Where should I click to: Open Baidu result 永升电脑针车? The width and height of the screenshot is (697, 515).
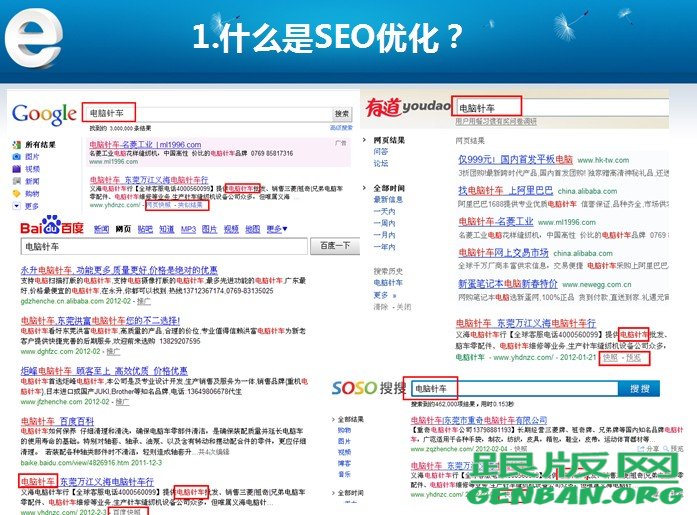119,270
